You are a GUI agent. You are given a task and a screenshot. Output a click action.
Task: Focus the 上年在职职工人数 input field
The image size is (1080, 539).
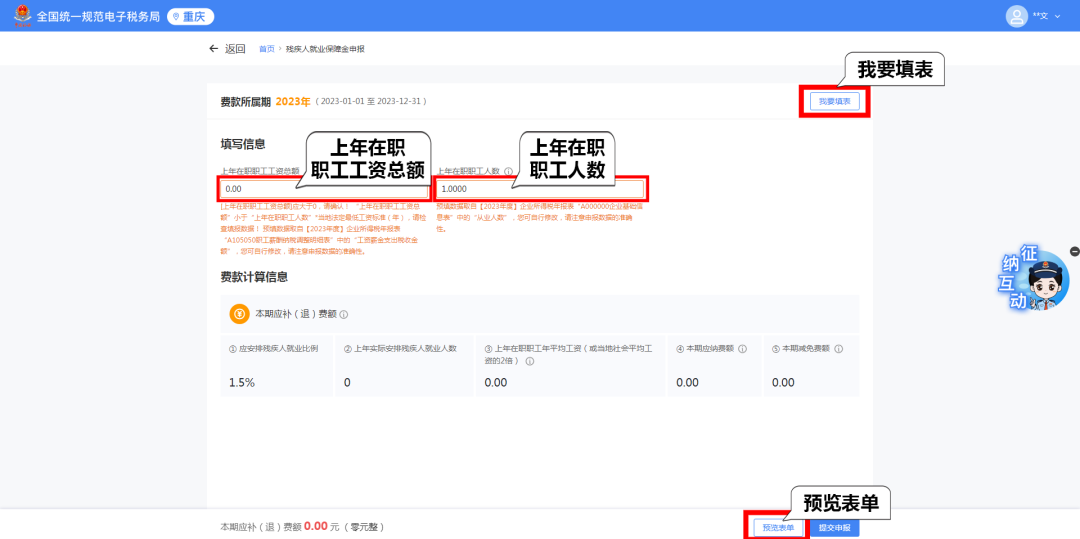pos(541,188)
